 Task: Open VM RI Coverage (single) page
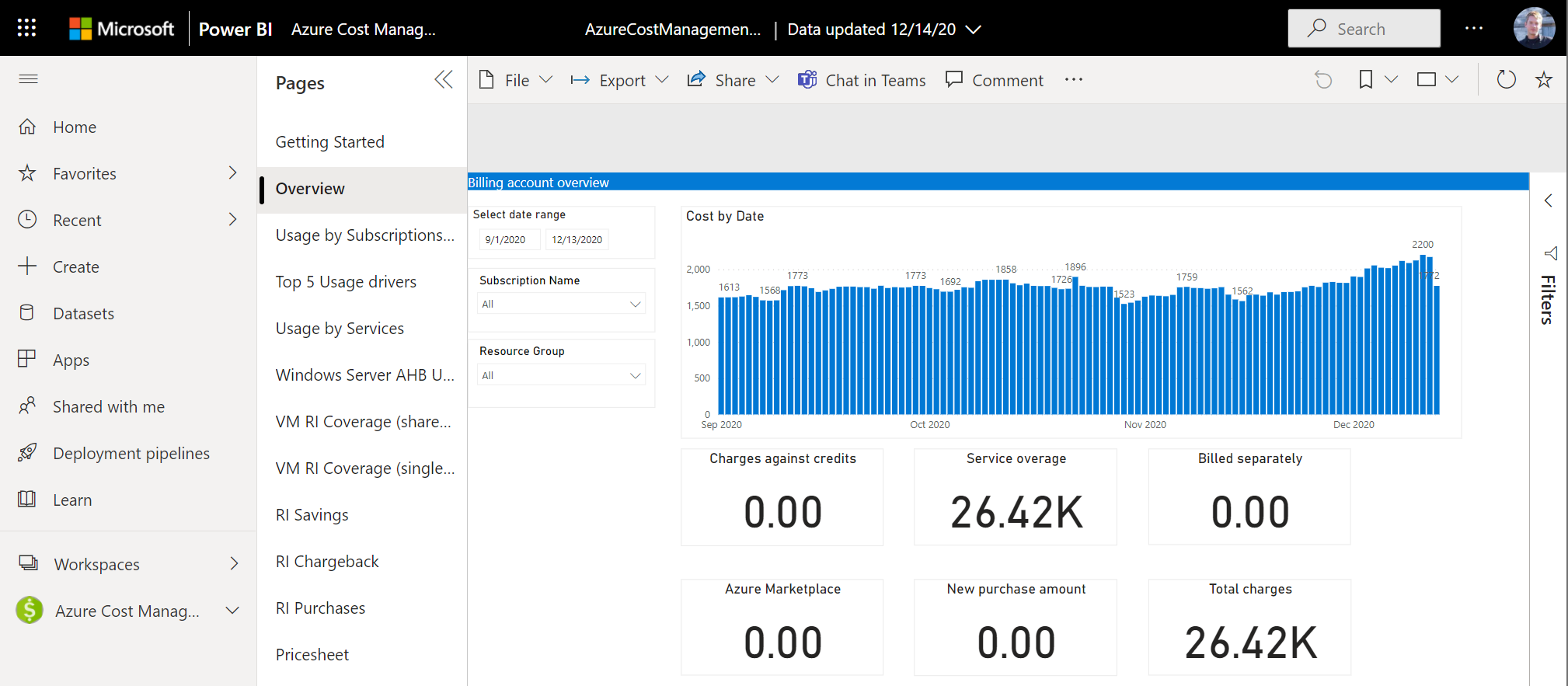(x=362, y=468)
